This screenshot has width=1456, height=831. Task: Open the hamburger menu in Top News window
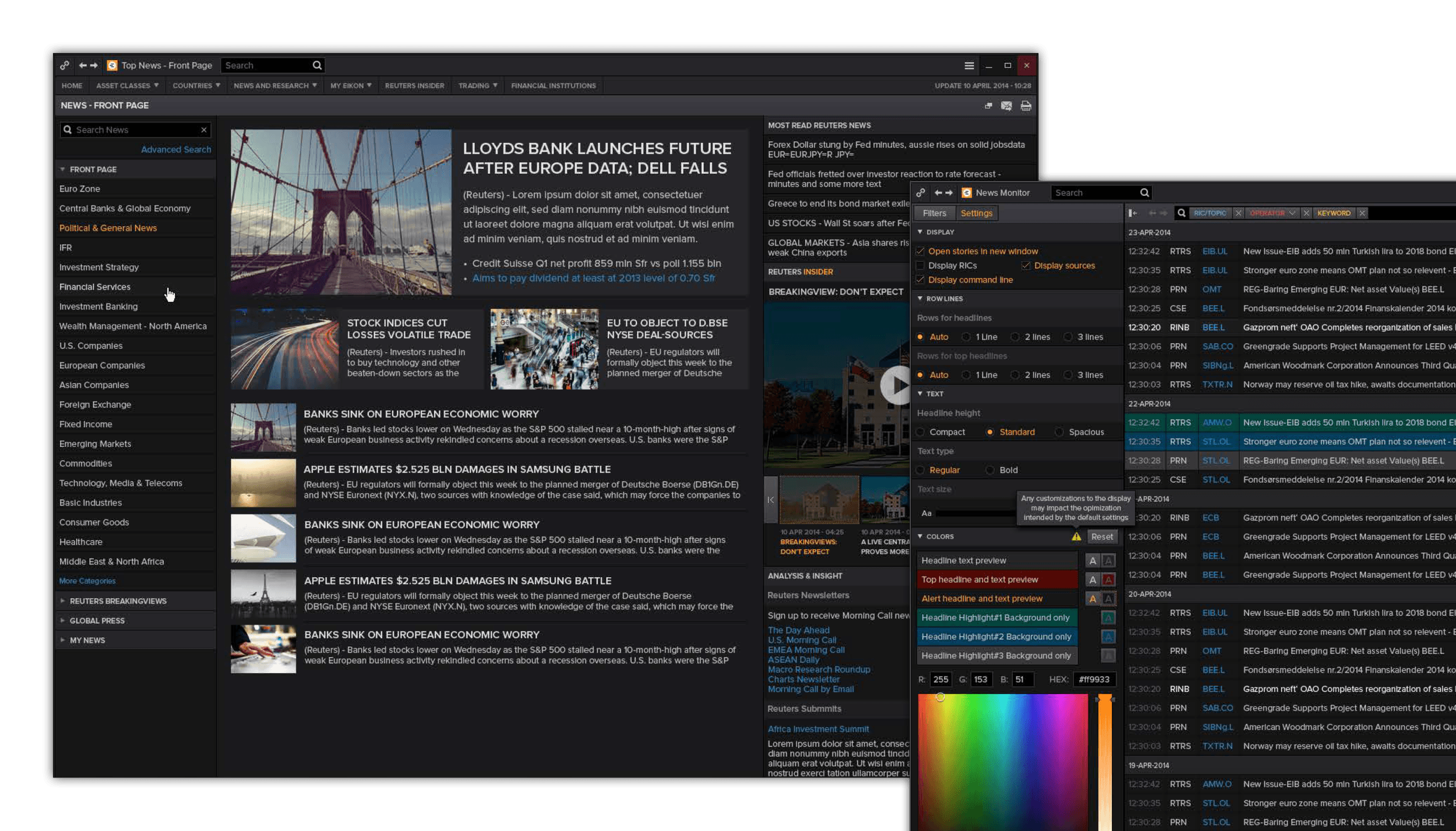(x=969, y=66)
